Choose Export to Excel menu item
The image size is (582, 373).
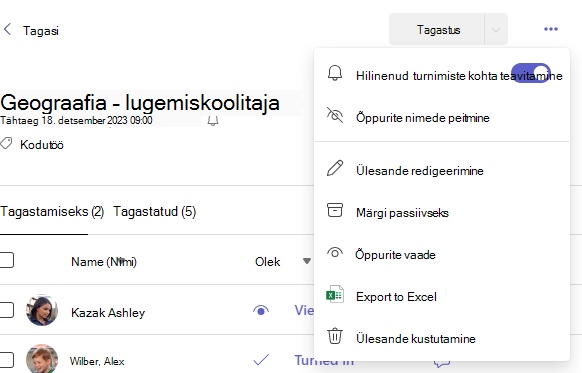[x=442, y=297]
